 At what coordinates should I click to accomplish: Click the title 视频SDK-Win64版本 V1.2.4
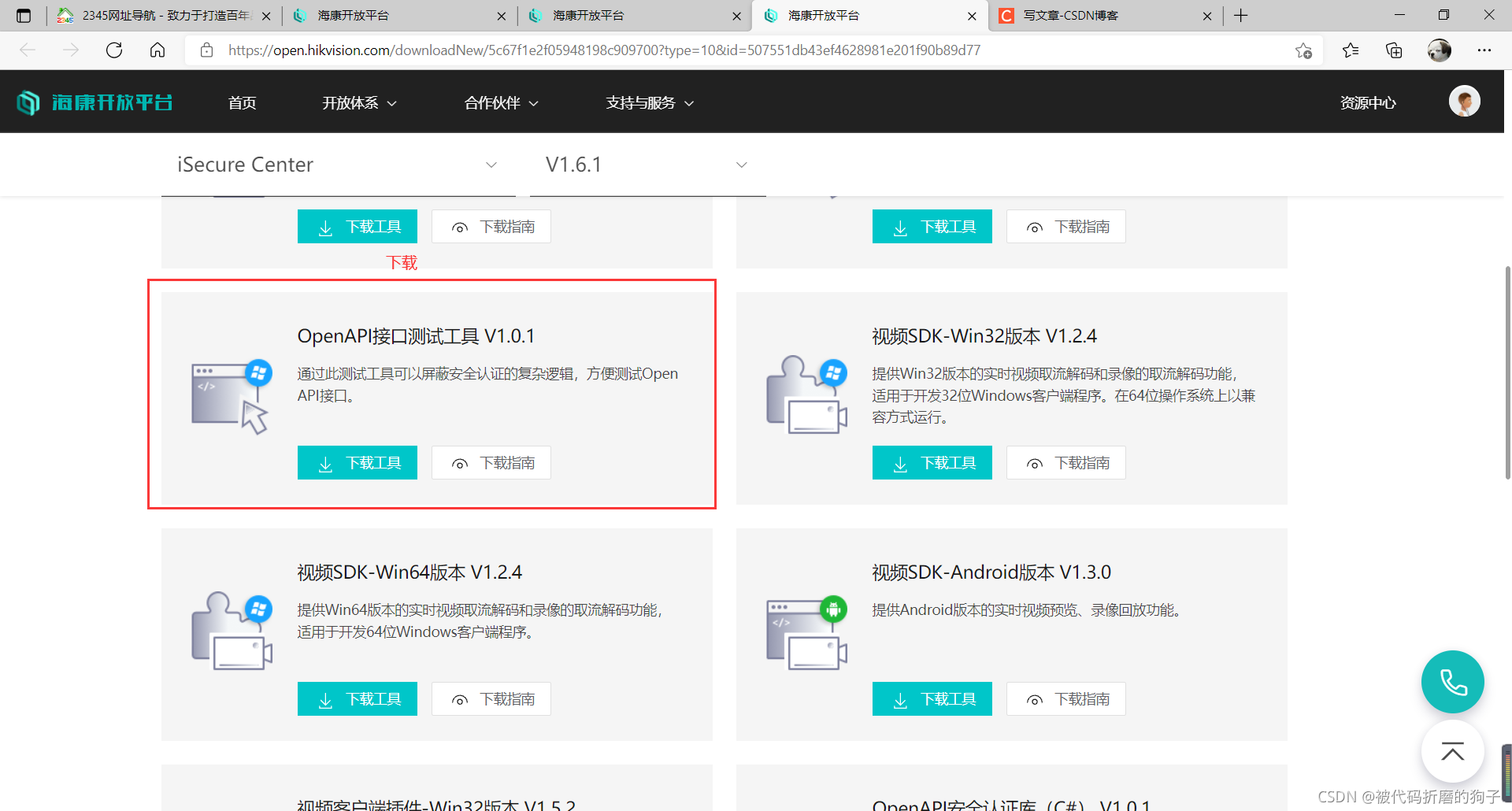click(x=409, y=572)
